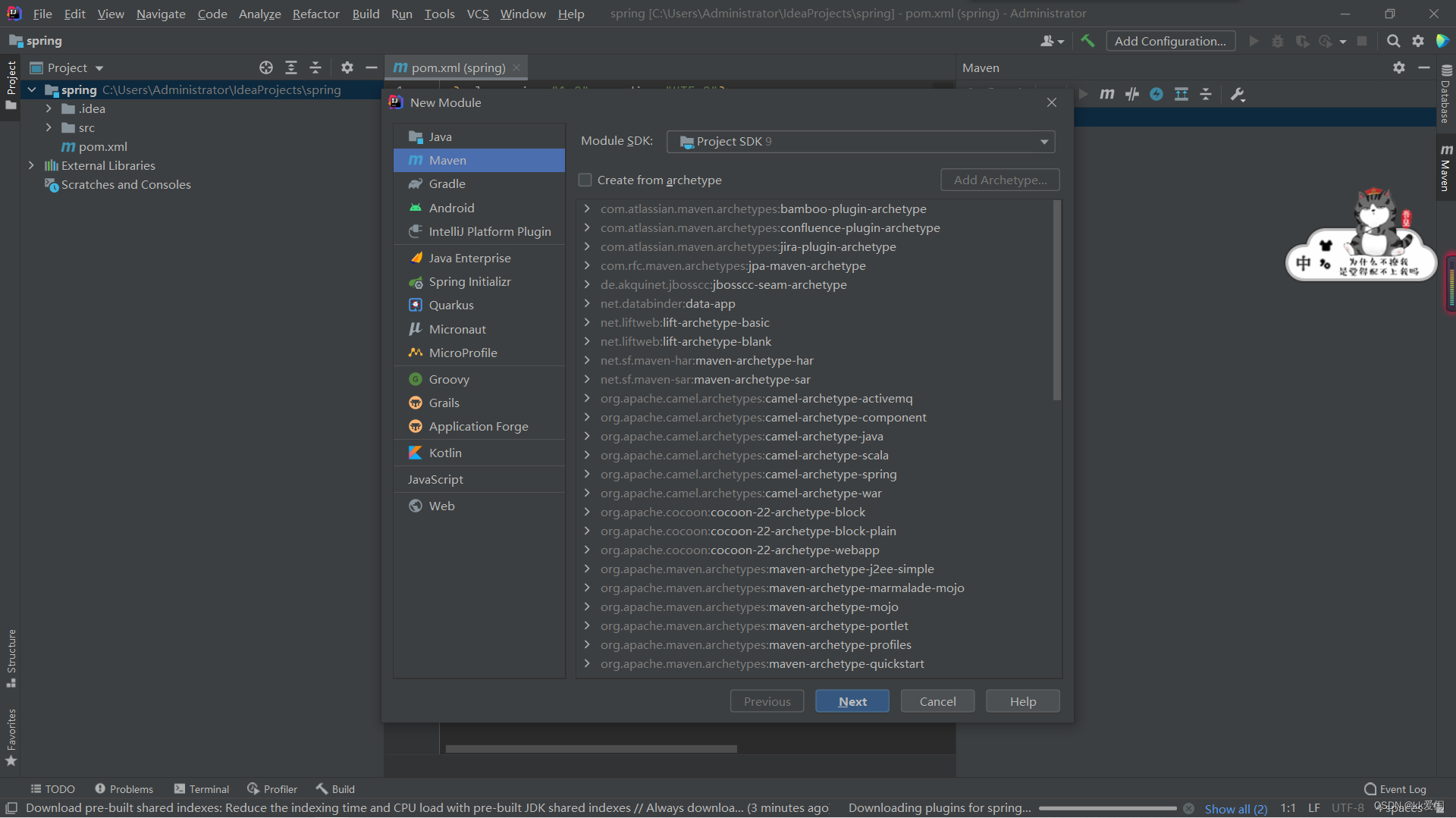Viewport: 1456px width, 818px height.
Task: Select pom.xml file in Project tree
Action: pos(94,146)
